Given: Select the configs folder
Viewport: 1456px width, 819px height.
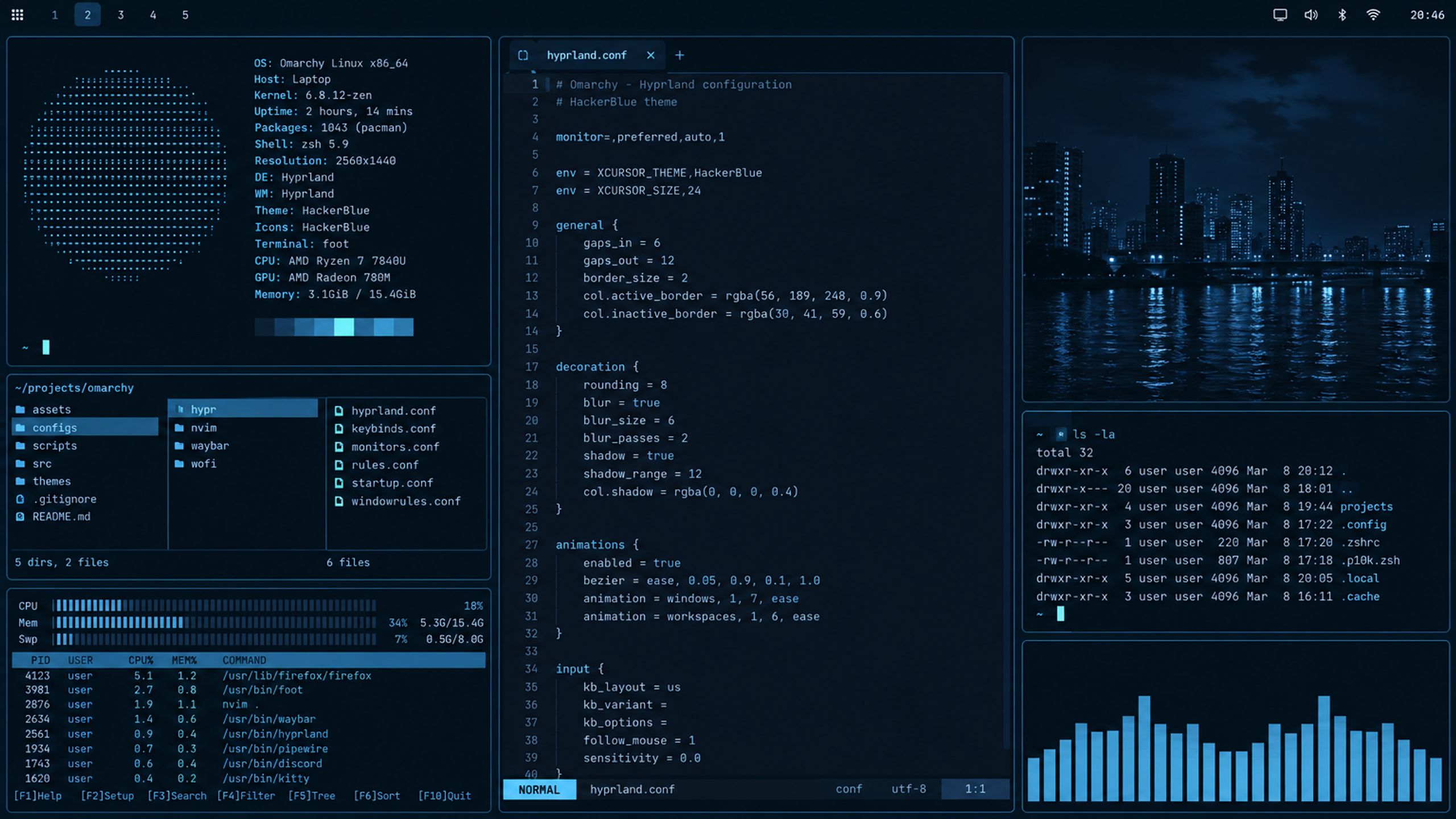Looking at the screenshot, I should [x=85, y=427].
